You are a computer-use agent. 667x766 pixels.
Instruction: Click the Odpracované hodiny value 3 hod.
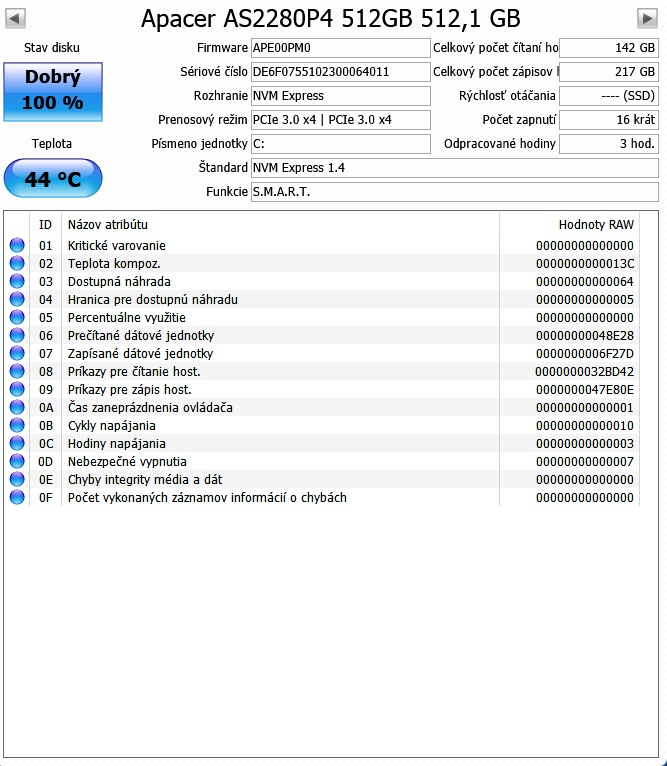(x=608, y=144)
